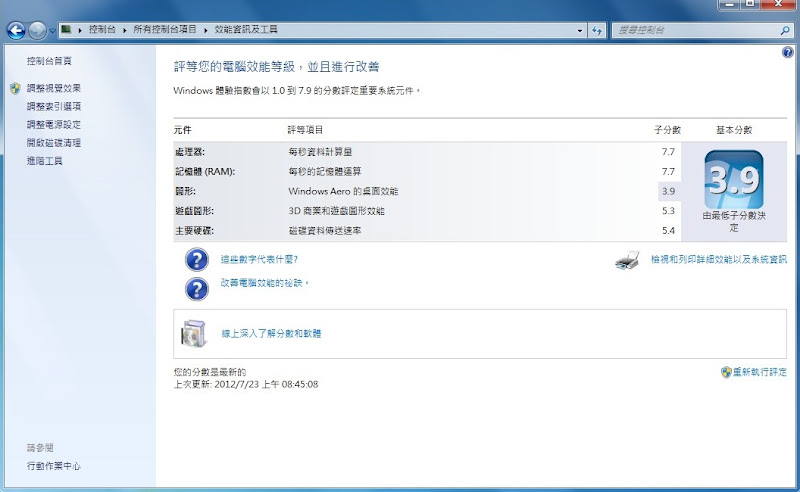Screen dimensions: 800x492
Task: Expand arrow after 所有控制台項目 breadcrumb
Action: 206,30
